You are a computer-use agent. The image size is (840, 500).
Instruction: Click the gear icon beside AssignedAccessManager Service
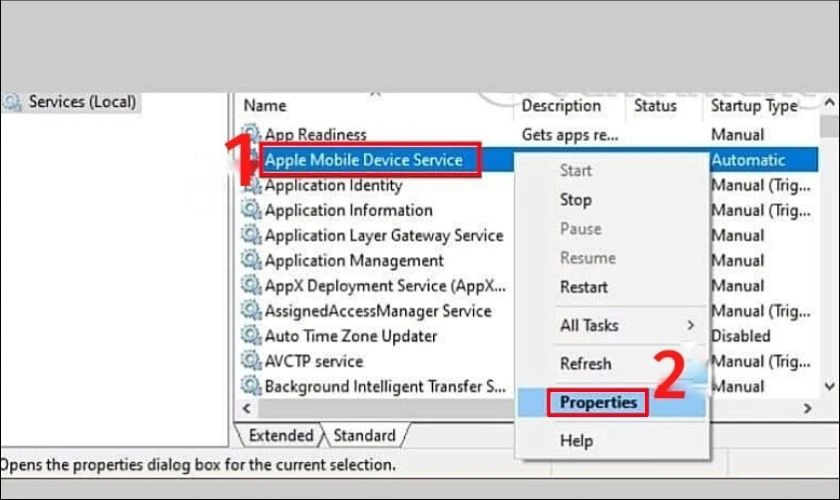(x=251, y=310)
